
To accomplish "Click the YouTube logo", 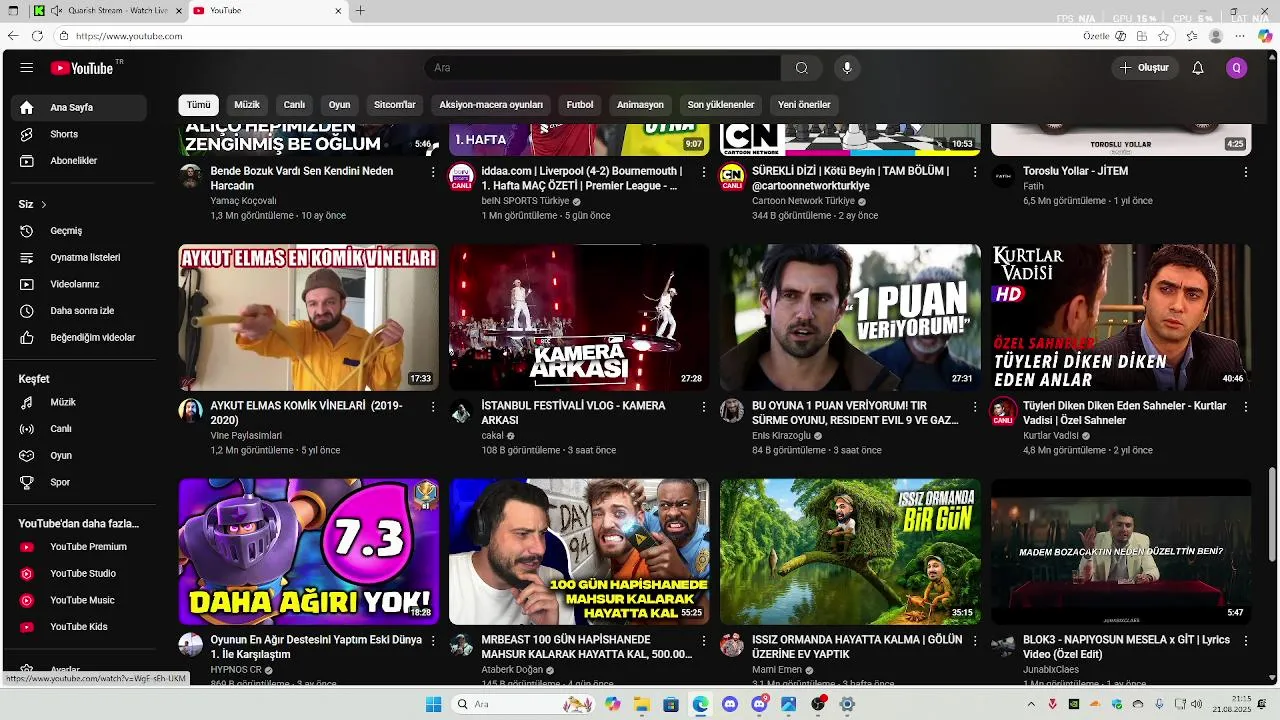I will click(83, 68).
